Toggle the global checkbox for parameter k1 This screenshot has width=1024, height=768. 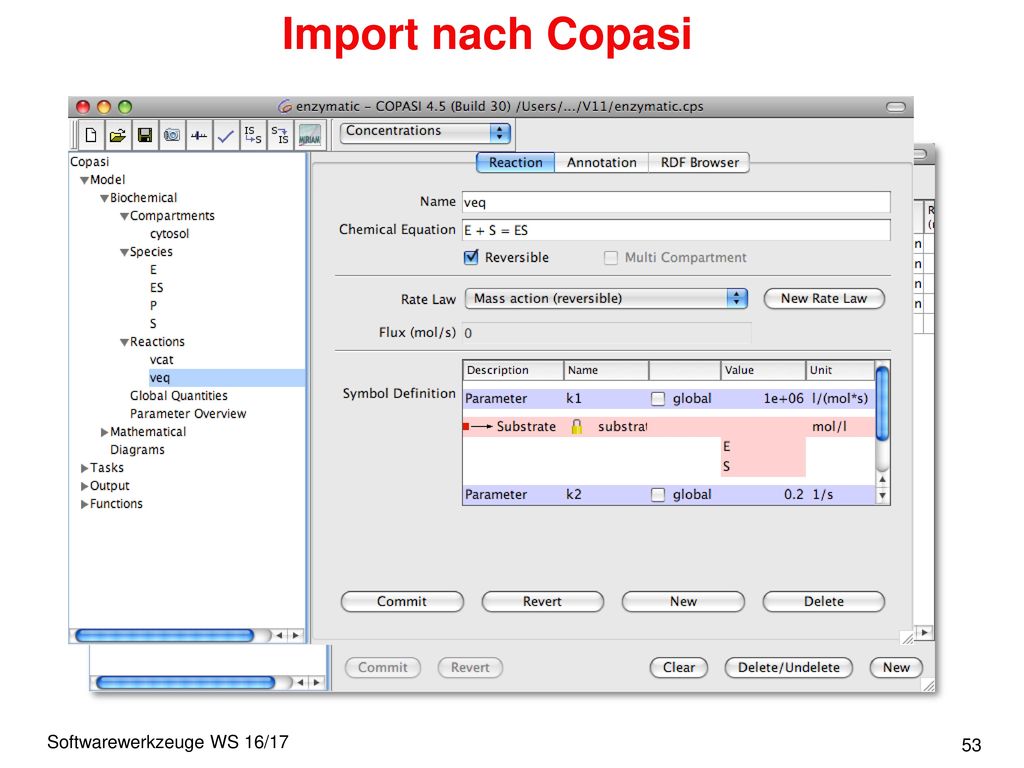[658, 398]
